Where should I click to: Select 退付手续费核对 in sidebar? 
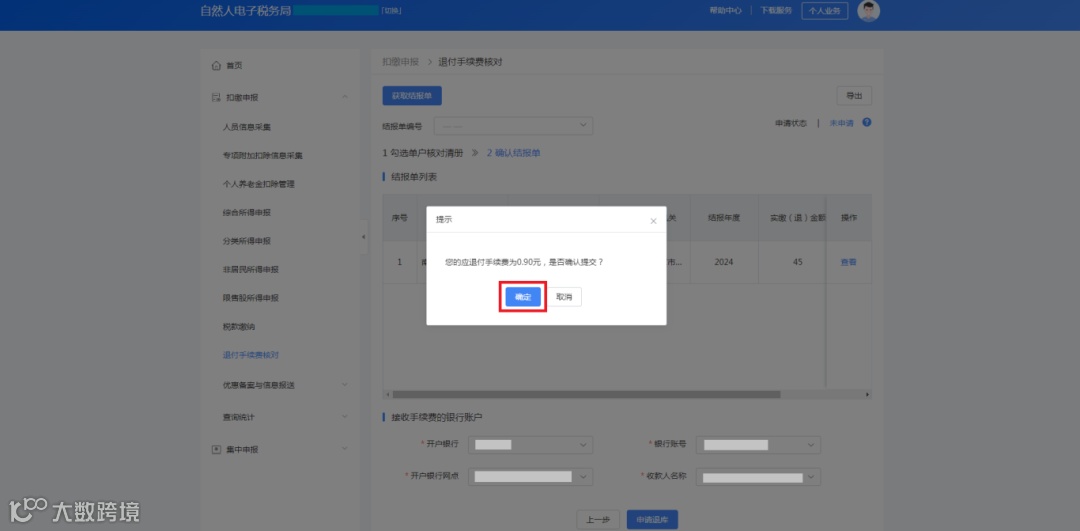(251, 355)
